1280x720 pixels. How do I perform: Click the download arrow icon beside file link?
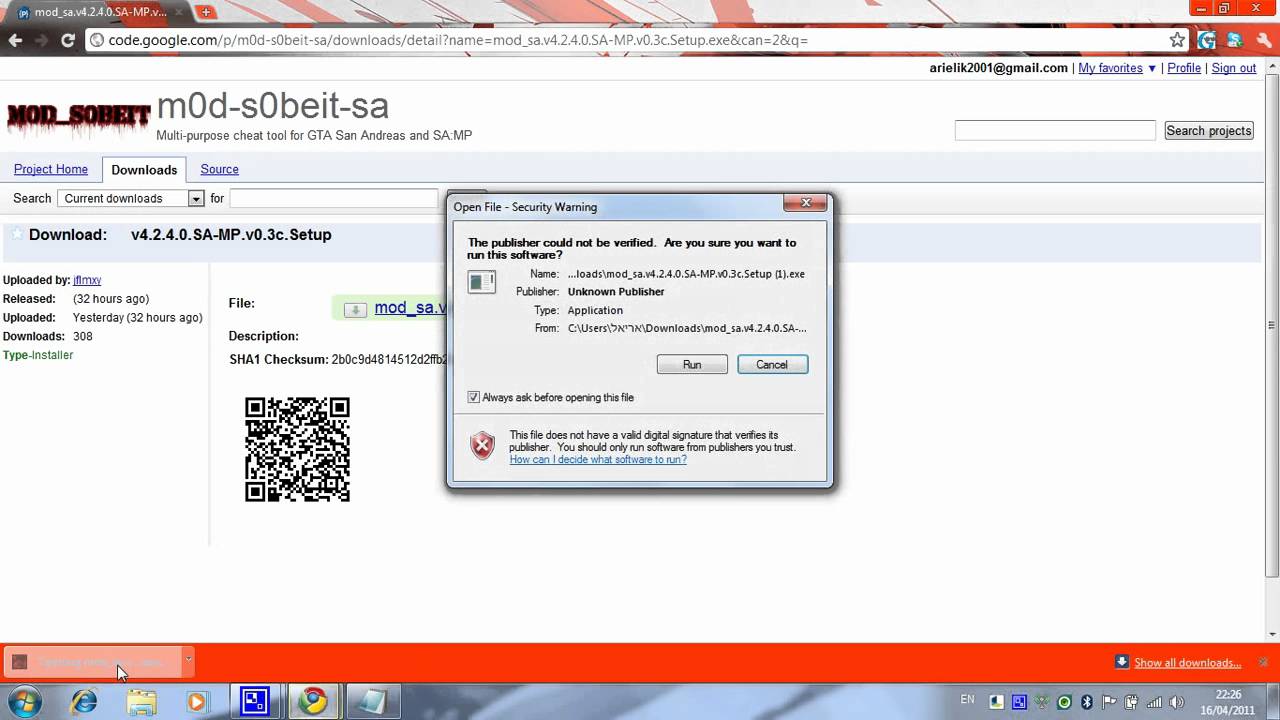click(x=354, y=309)
